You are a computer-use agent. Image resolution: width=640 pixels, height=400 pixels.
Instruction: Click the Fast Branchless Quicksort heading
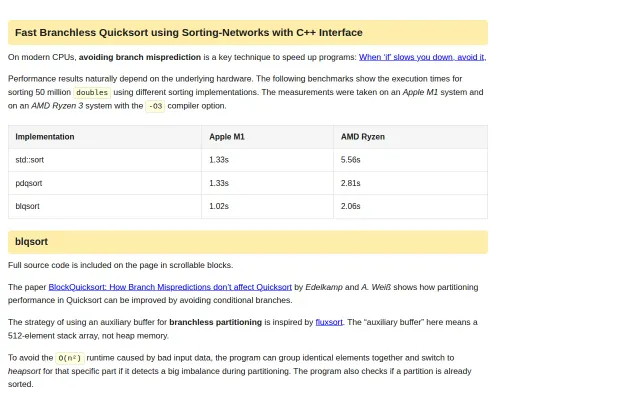(x=189, y=33)
